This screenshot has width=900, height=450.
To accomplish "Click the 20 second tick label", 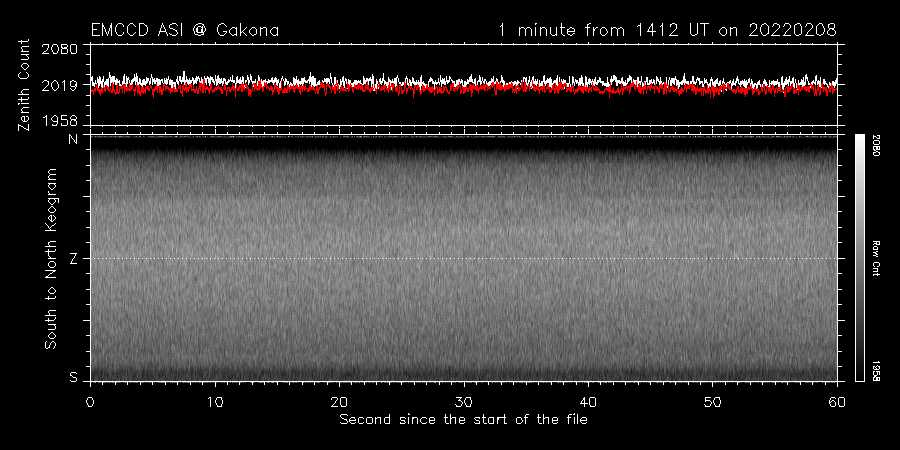I will coord(339,402).
